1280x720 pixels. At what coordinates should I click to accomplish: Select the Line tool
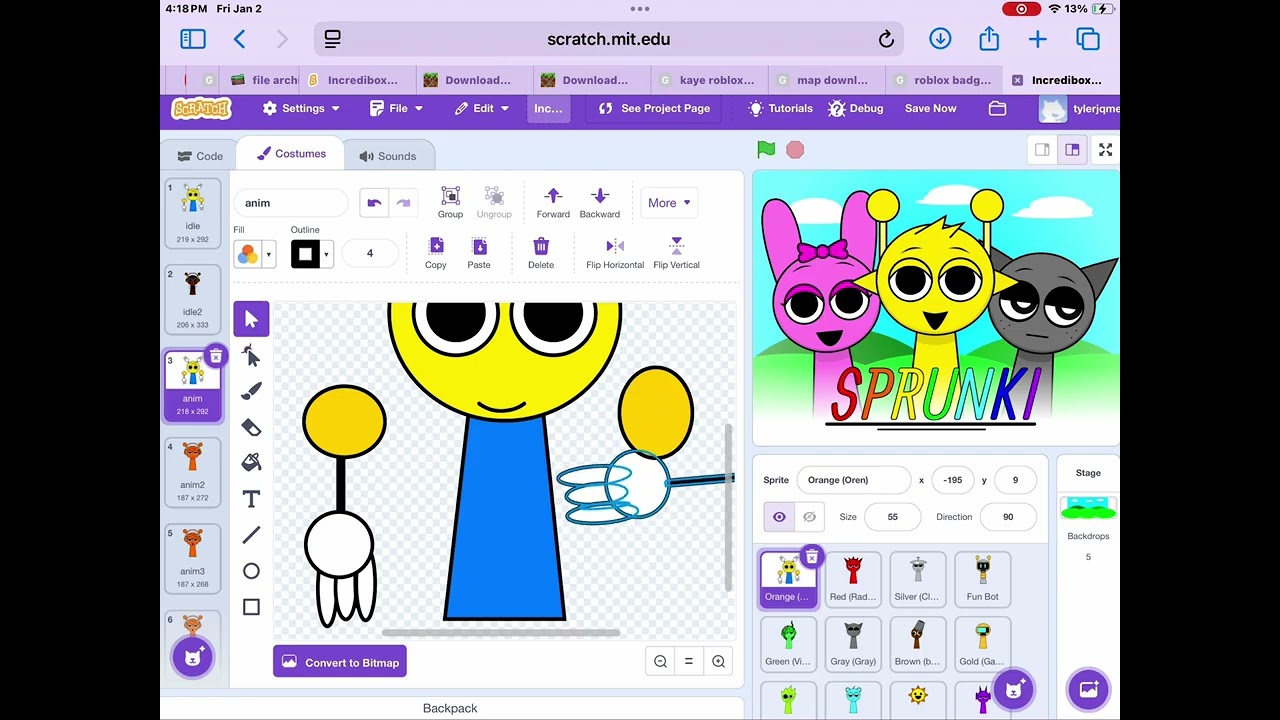pyautogui.click(x=251, y=535)
